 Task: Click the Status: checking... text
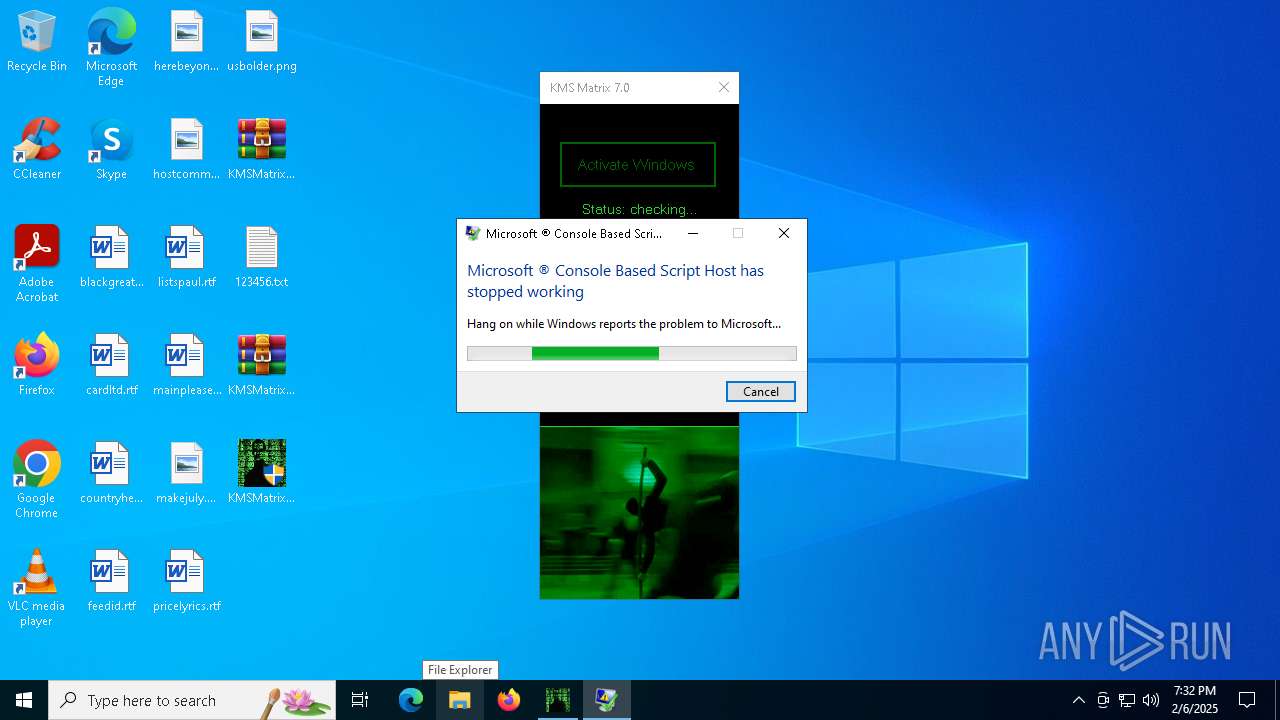pos(639,209)
